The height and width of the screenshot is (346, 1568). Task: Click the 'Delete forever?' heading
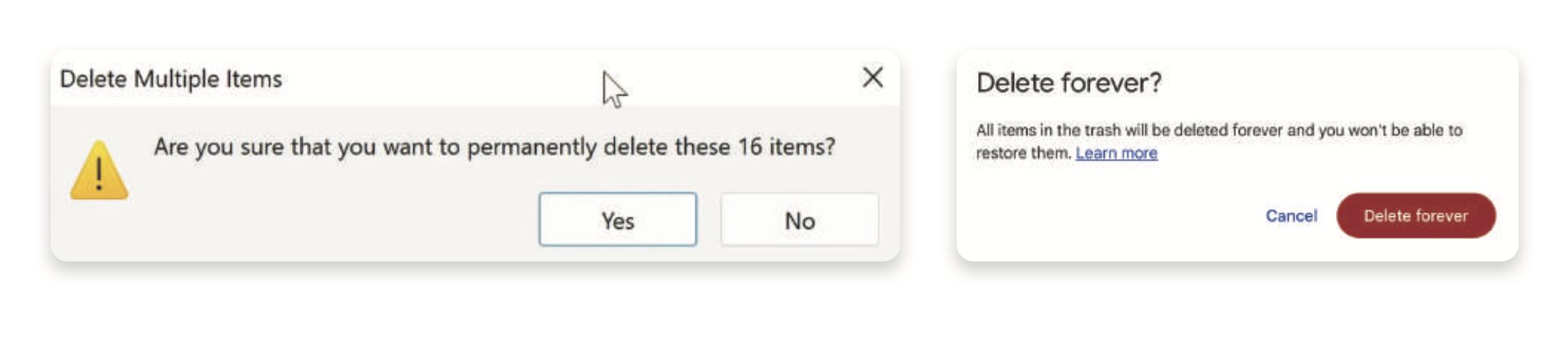1068,83
